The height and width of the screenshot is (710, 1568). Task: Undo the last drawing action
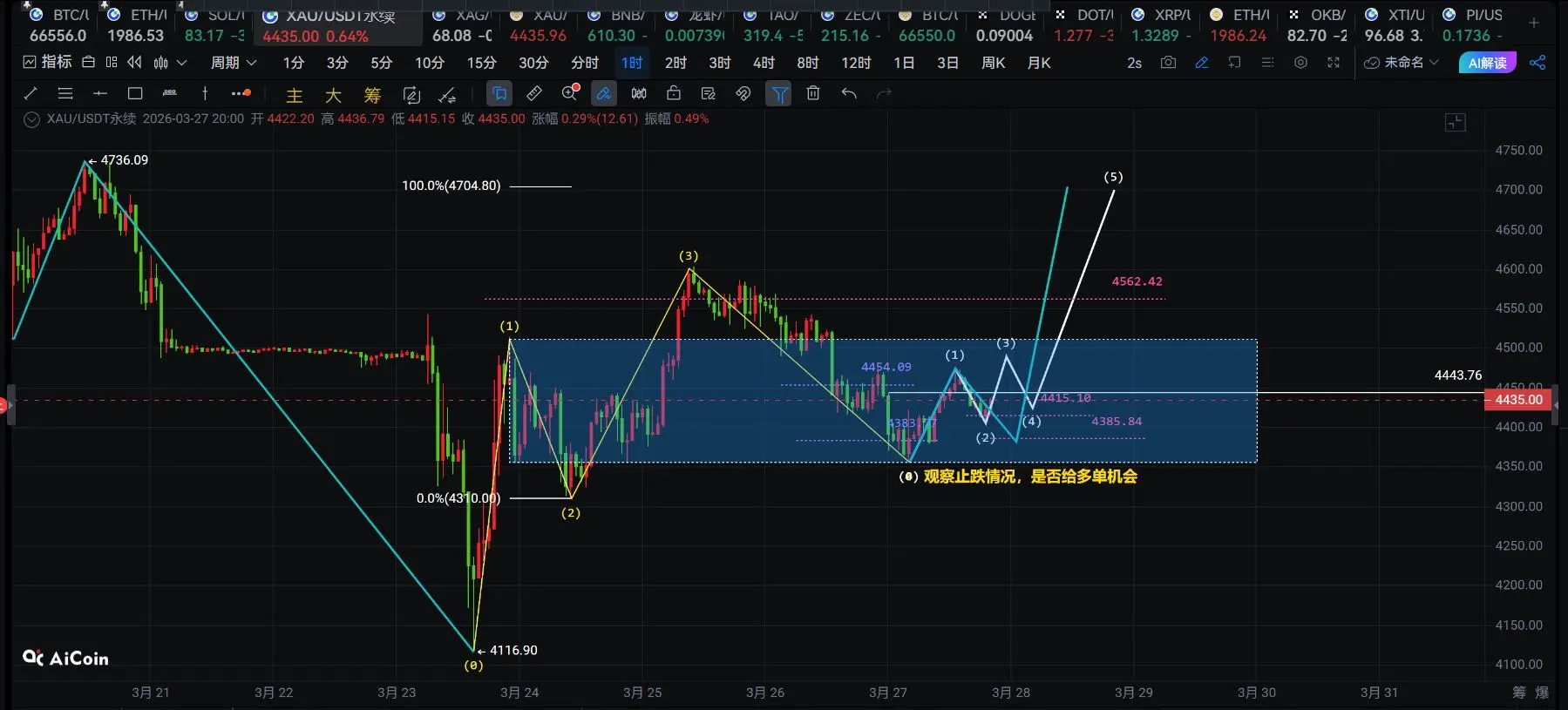849,93
